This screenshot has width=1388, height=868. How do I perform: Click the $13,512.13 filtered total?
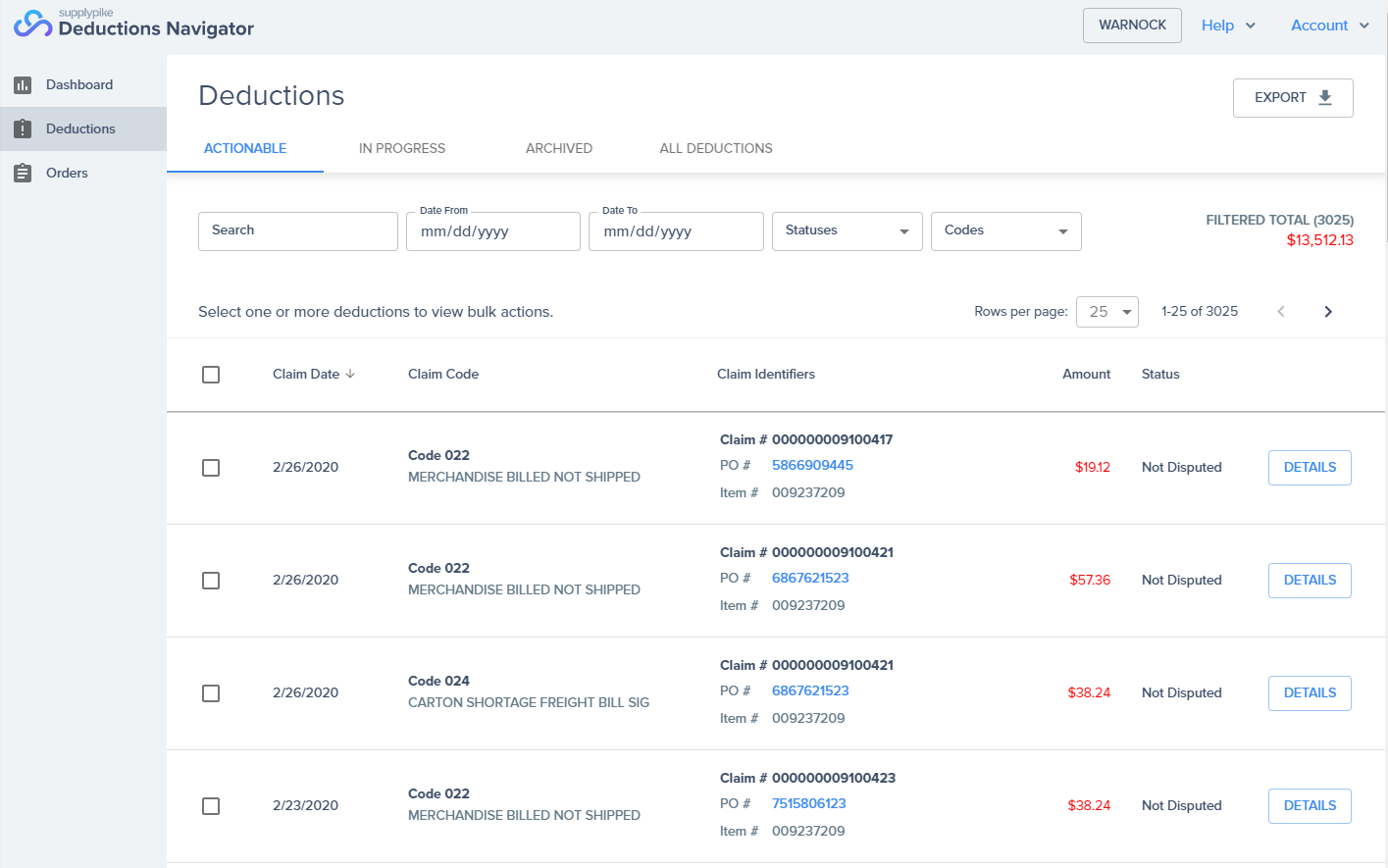[x=1319, y=240]
